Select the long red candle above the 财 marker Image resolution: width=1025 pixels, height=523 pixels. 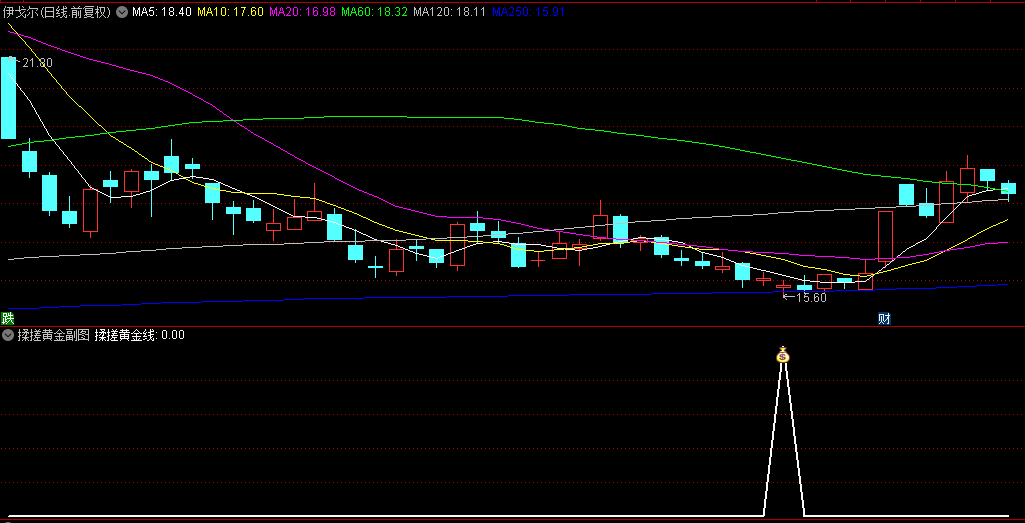tap(885, 236)
